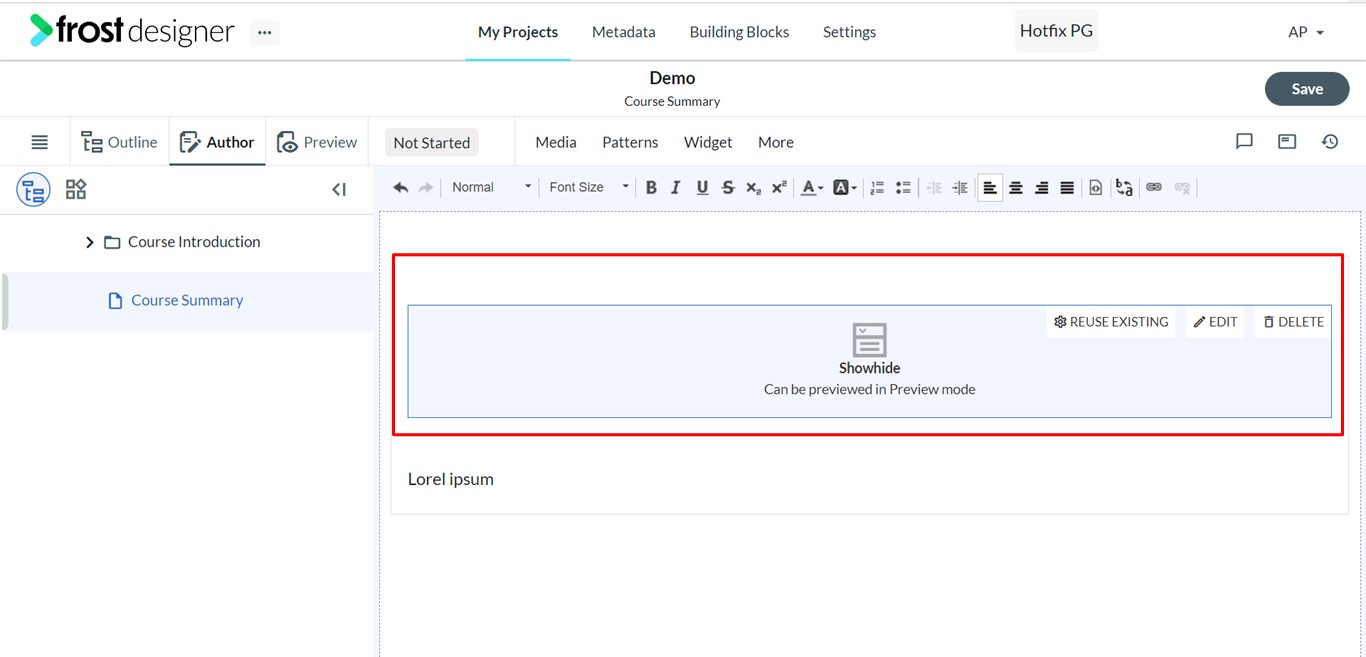The image size is (1366, 657).
Task: Open the Font Size dropdown
Action: tap(588, 187)
